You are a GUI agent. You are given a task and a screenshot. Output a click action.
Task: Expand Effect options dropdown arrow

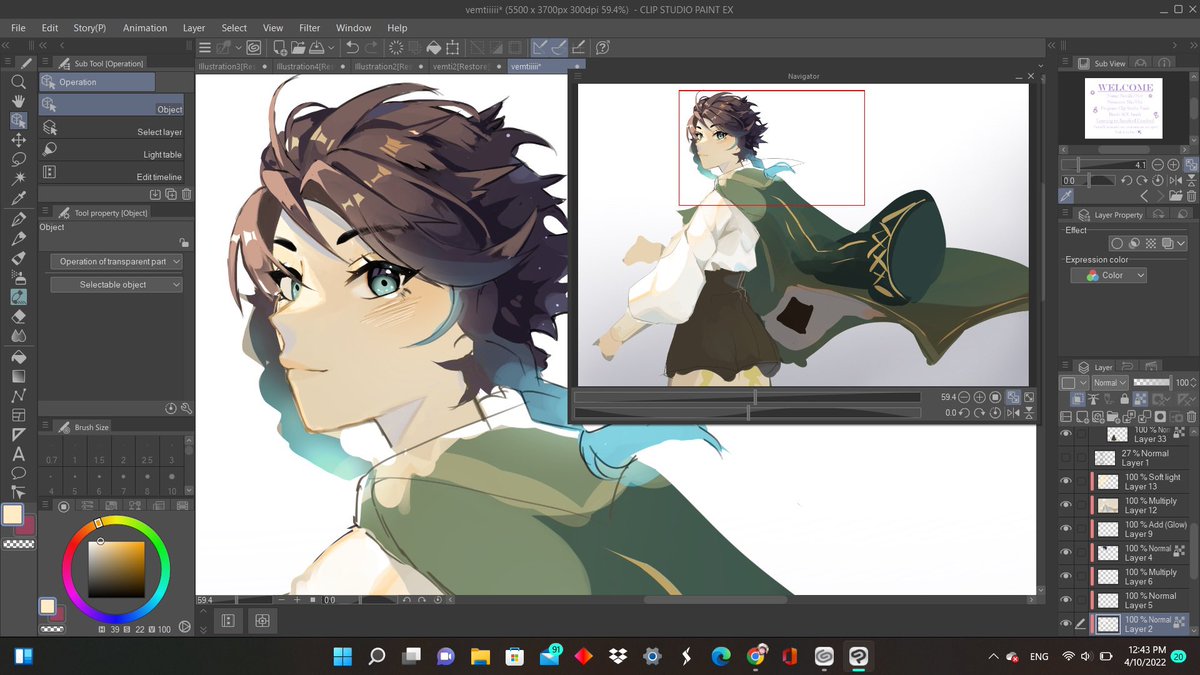pyautogui.click(x=1181, y=243)
